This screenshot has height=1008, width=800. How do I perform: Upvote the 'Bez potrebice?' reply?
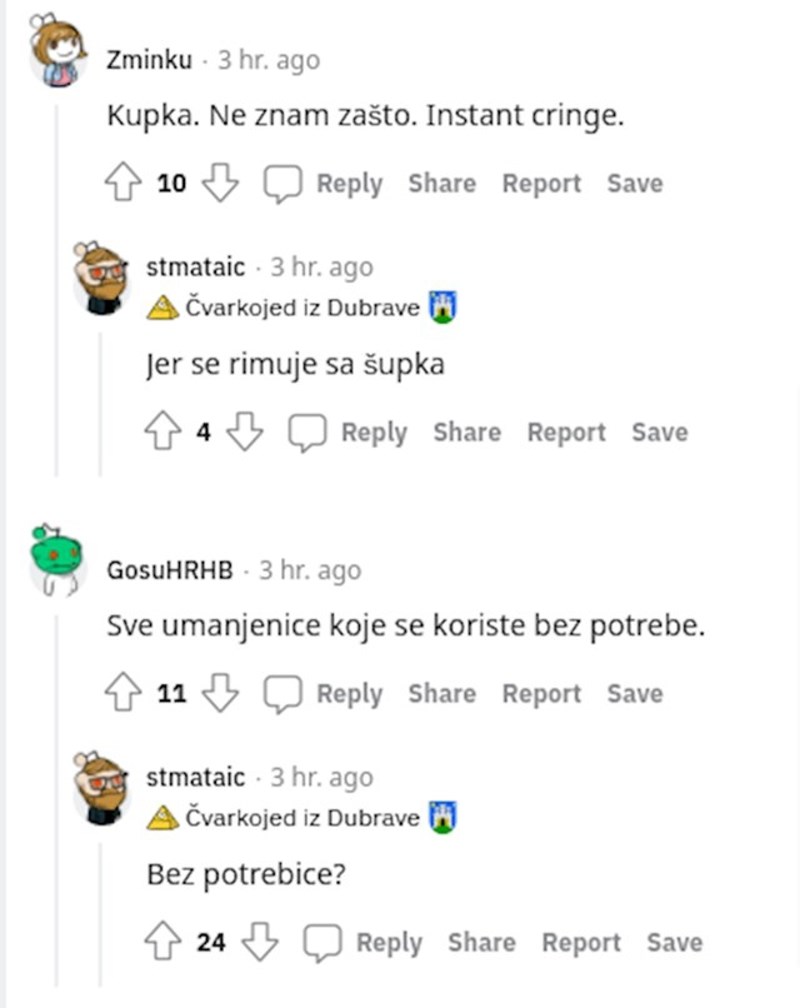(x=162, y=942)
